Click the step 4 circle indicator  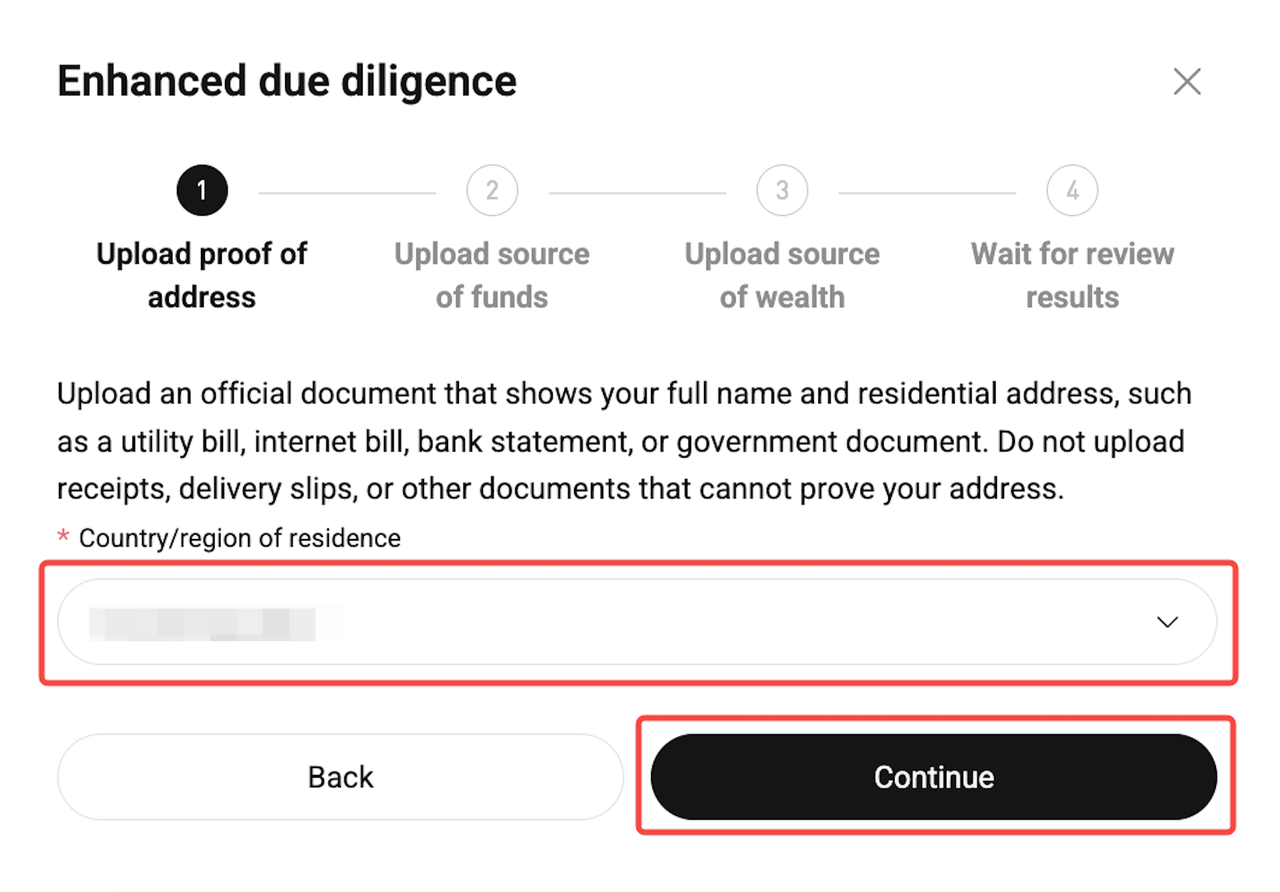[1072, 190]
